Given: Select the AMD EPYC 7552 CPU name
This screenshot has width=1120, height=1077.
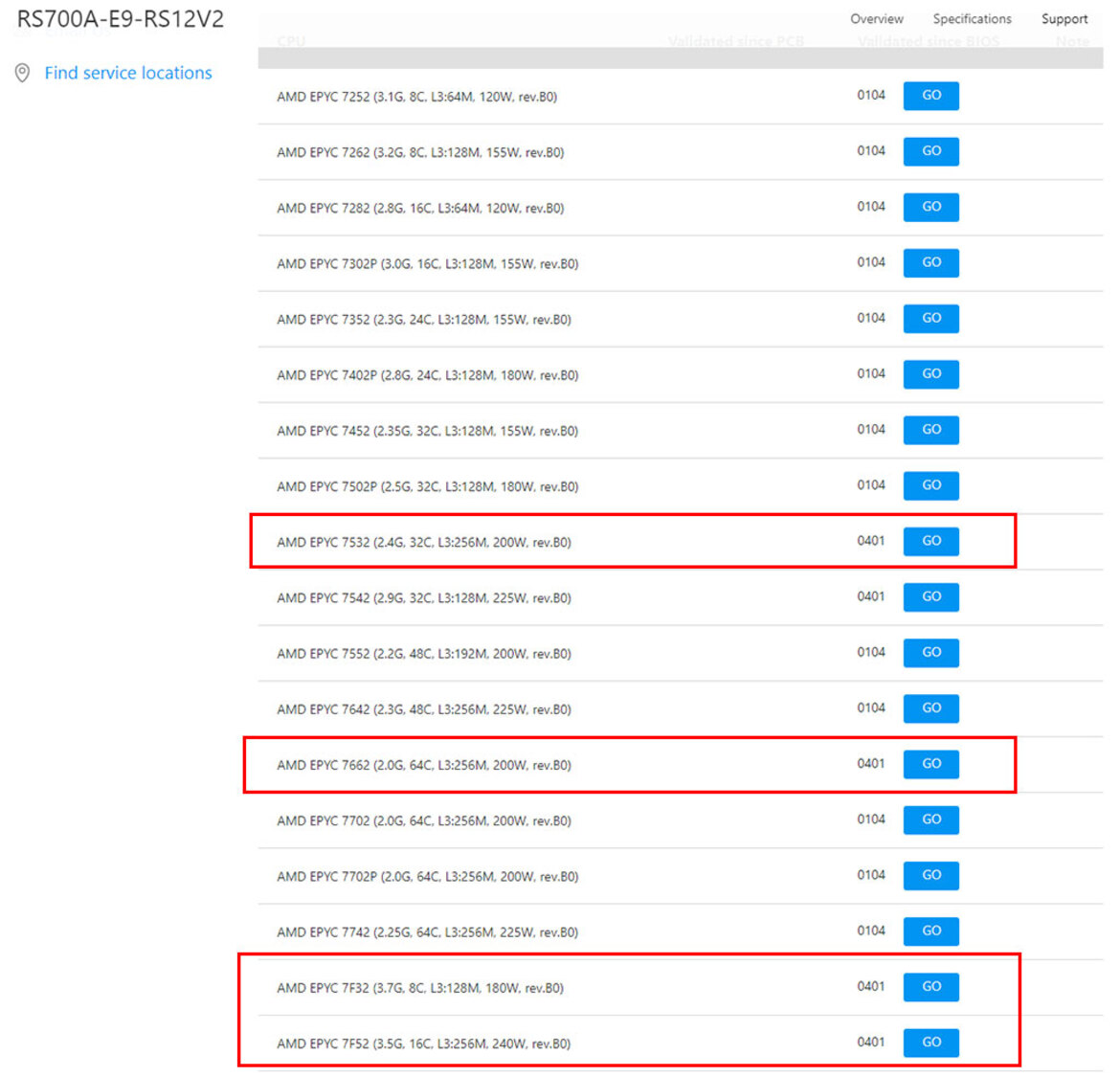Looking at the screenshot, I should click(x=424, y=654).
